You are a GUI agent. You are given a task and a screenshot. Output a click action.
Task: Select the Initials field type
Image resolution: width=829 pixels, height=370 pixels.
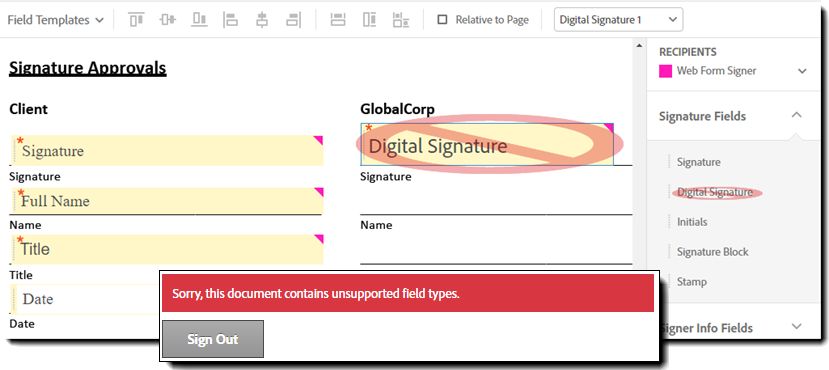(692, 222)
